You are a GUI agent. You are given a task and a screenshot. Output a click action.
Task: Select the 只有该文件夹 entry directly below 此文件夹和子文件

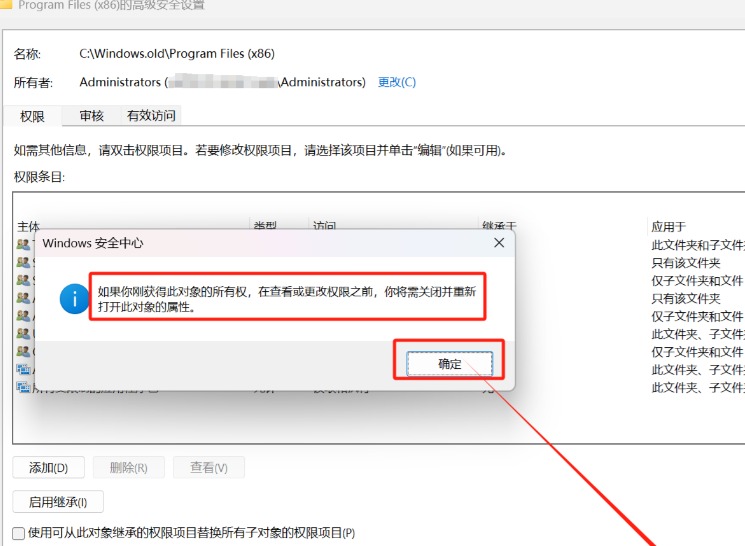tap(686, 263)
